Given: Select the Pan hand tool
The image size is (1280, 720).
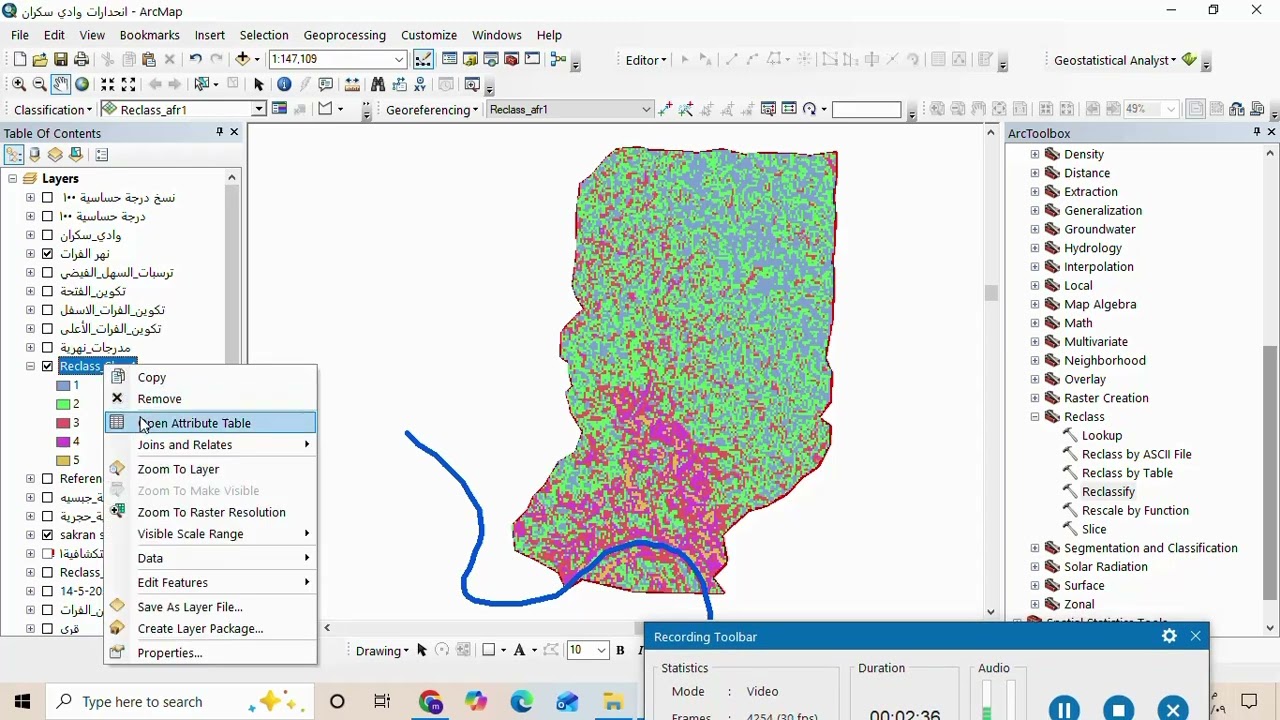Looking at the screenshot, I should (x=61, y=84).
